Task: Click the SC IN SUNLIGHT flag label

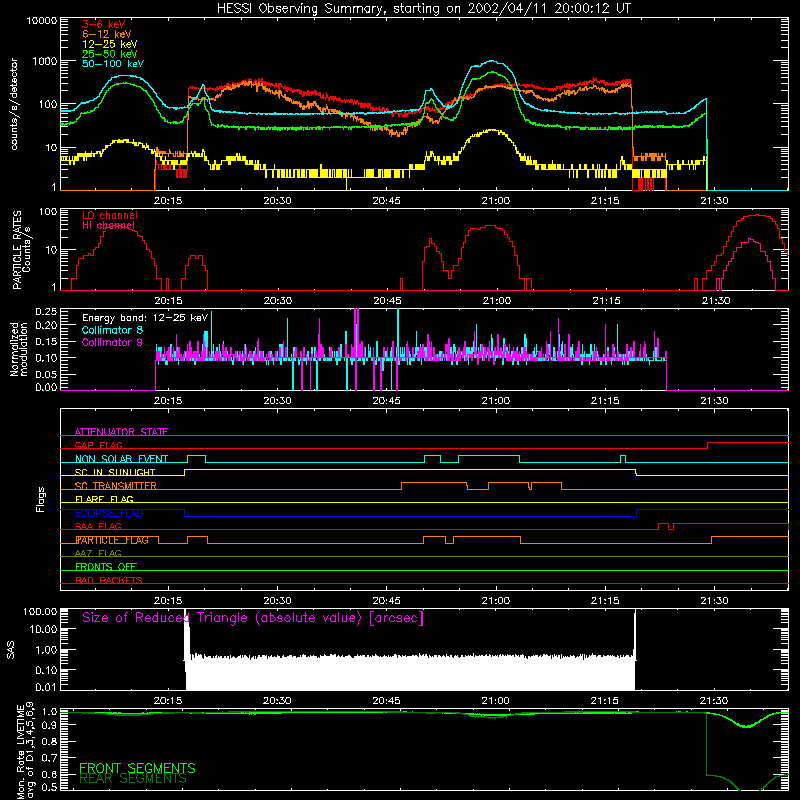Action: click(x=115, y=472)
